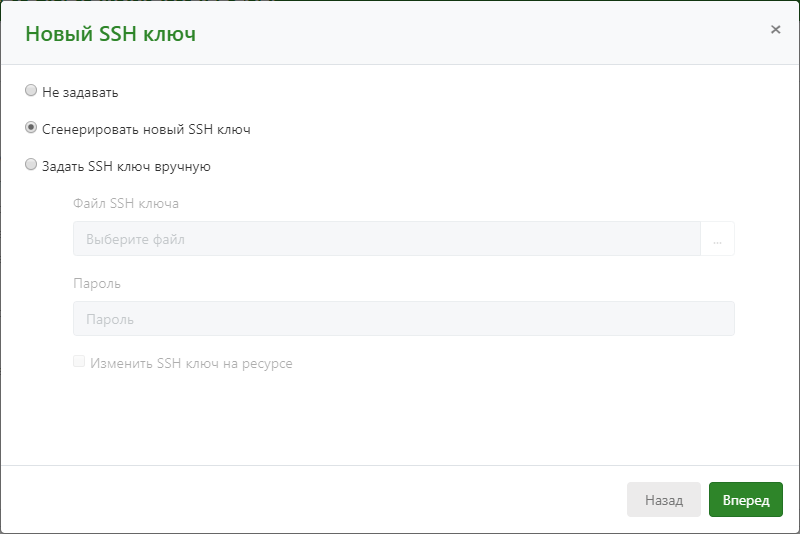The image size is (800, 534).
Task: Select the "Не задавать" radio button
Action: coord(31,91)
